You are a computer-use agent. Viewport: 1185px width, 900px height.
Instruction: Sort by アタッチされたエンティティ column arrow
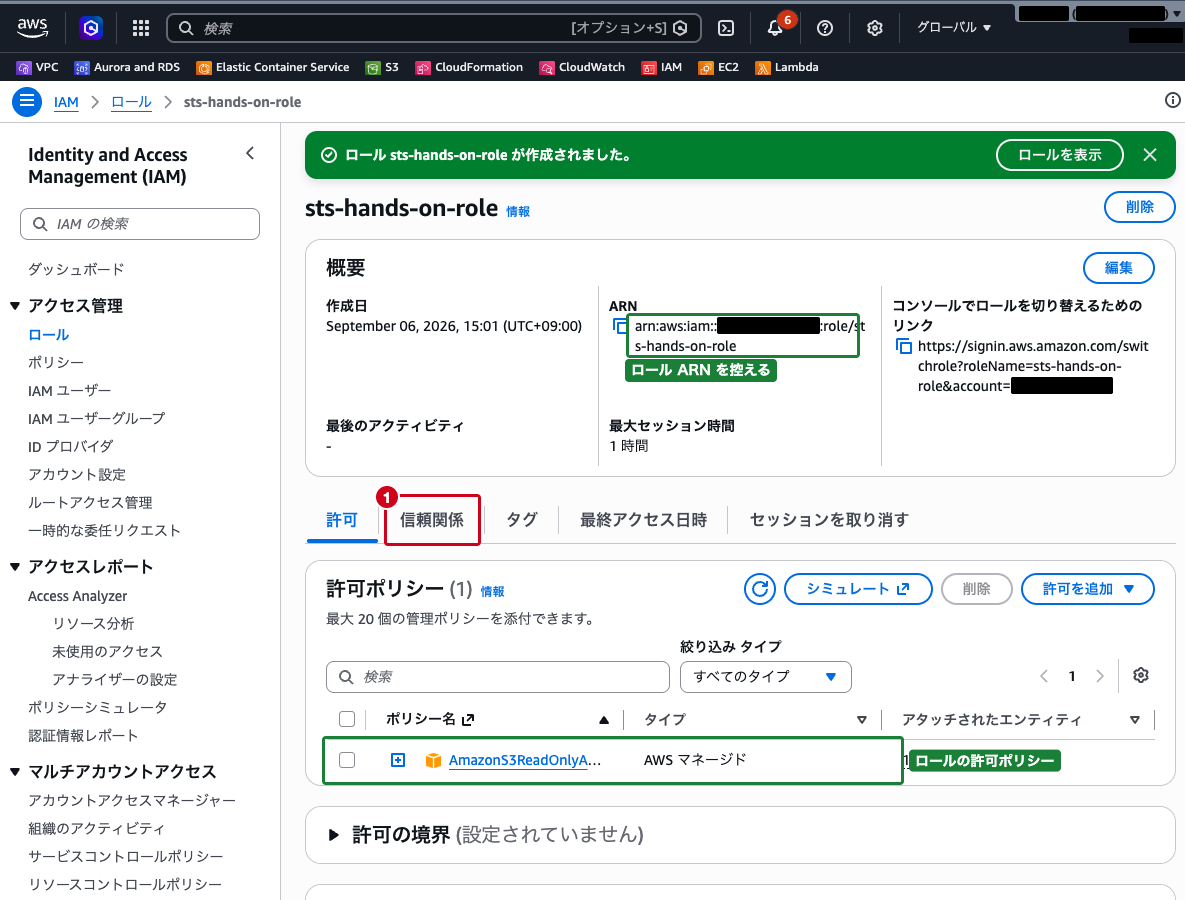(1134, 720)
